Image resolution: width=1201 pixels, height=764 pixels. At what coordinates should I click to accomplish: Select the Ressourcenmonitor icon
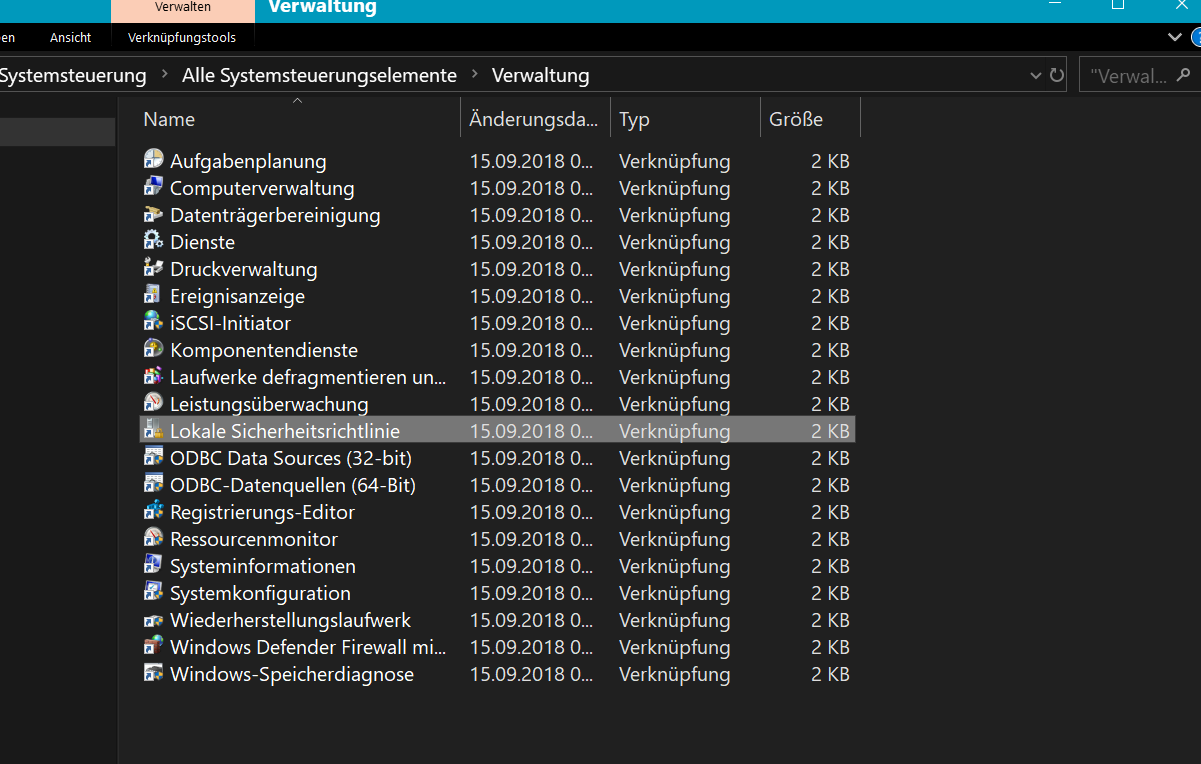153,537
